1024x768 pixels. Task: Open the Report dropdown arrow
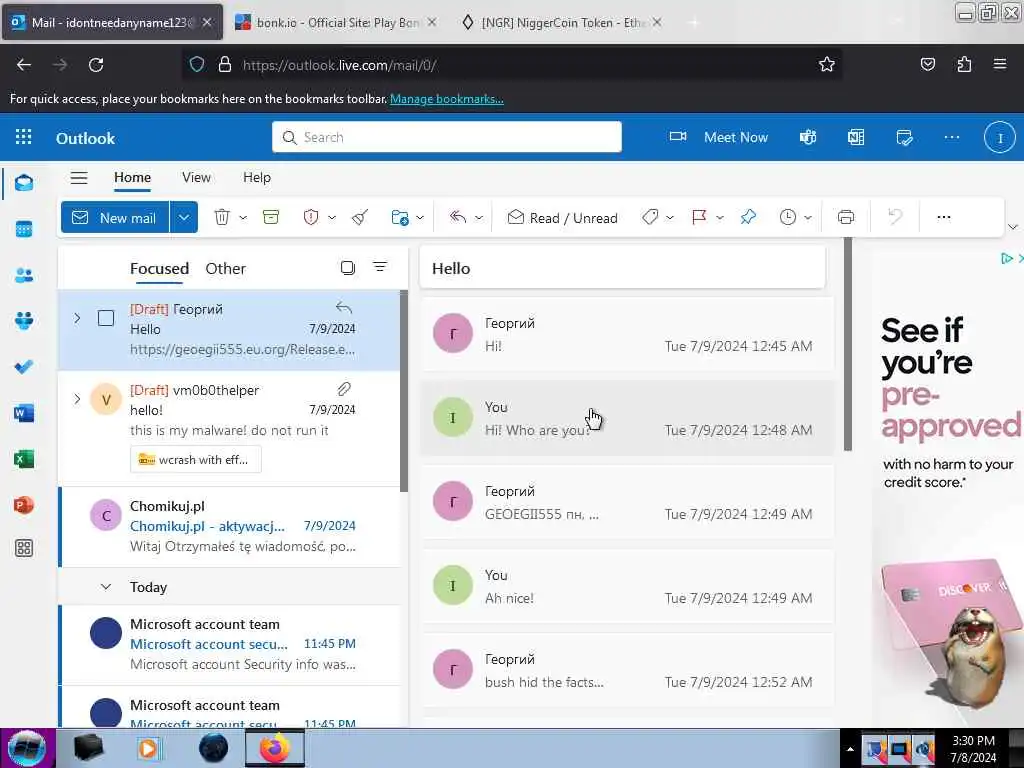coord(332,217)
